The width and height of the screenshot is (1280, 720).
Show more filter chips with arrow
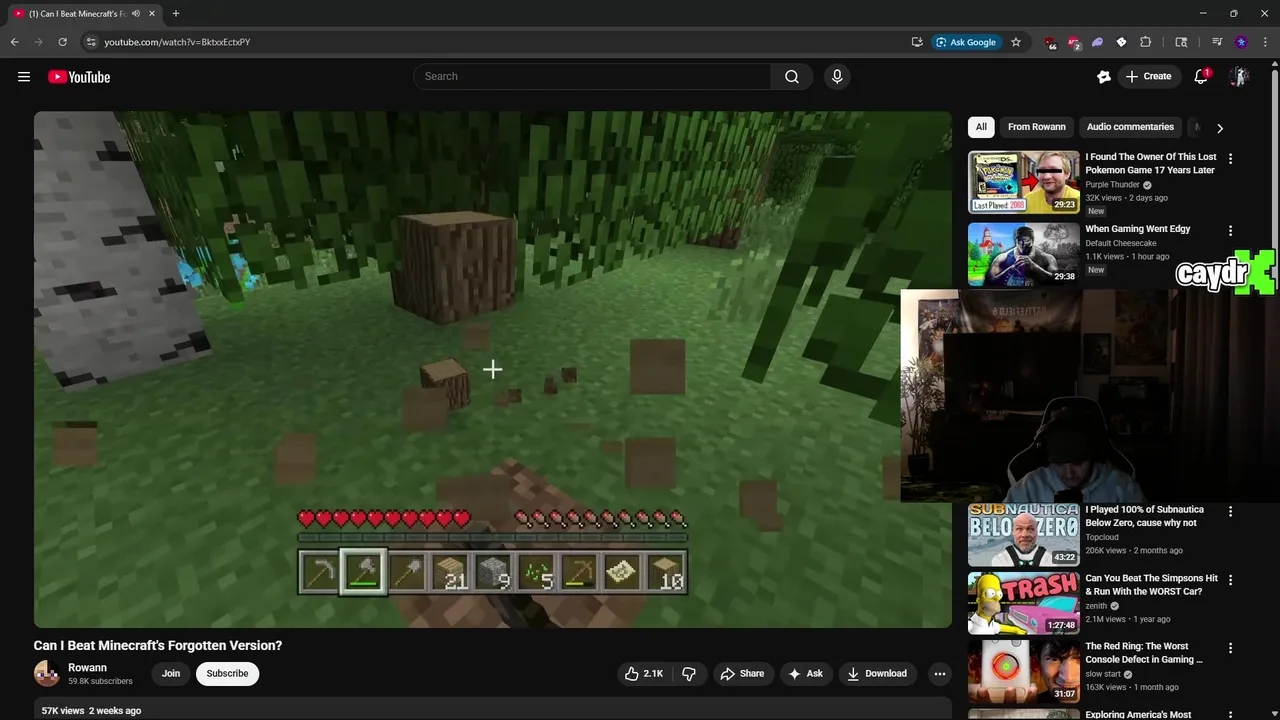1219,128
